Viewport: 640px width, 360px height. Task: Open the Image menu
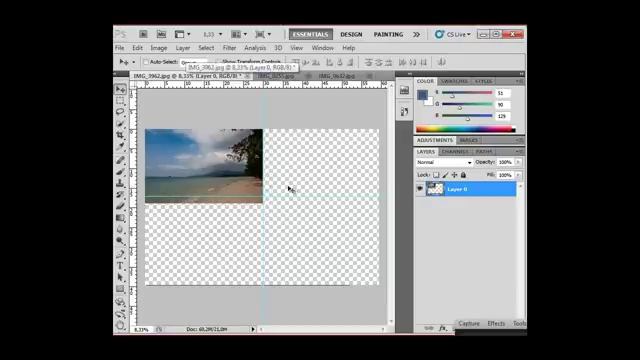point(159,48)
